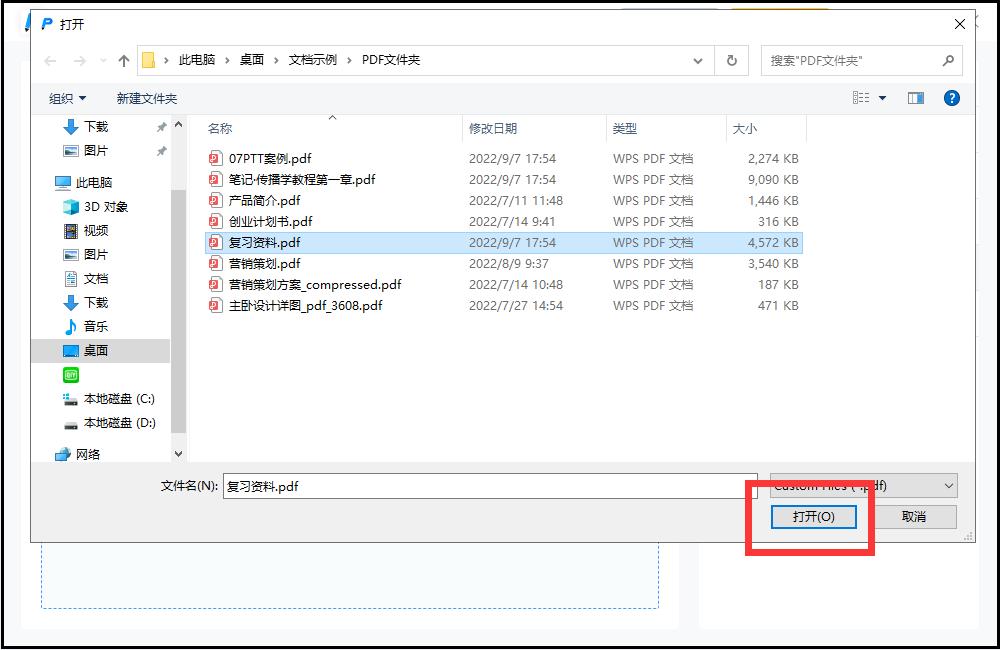Click the search magnifier icon
1000x650 pixels.
946,60
